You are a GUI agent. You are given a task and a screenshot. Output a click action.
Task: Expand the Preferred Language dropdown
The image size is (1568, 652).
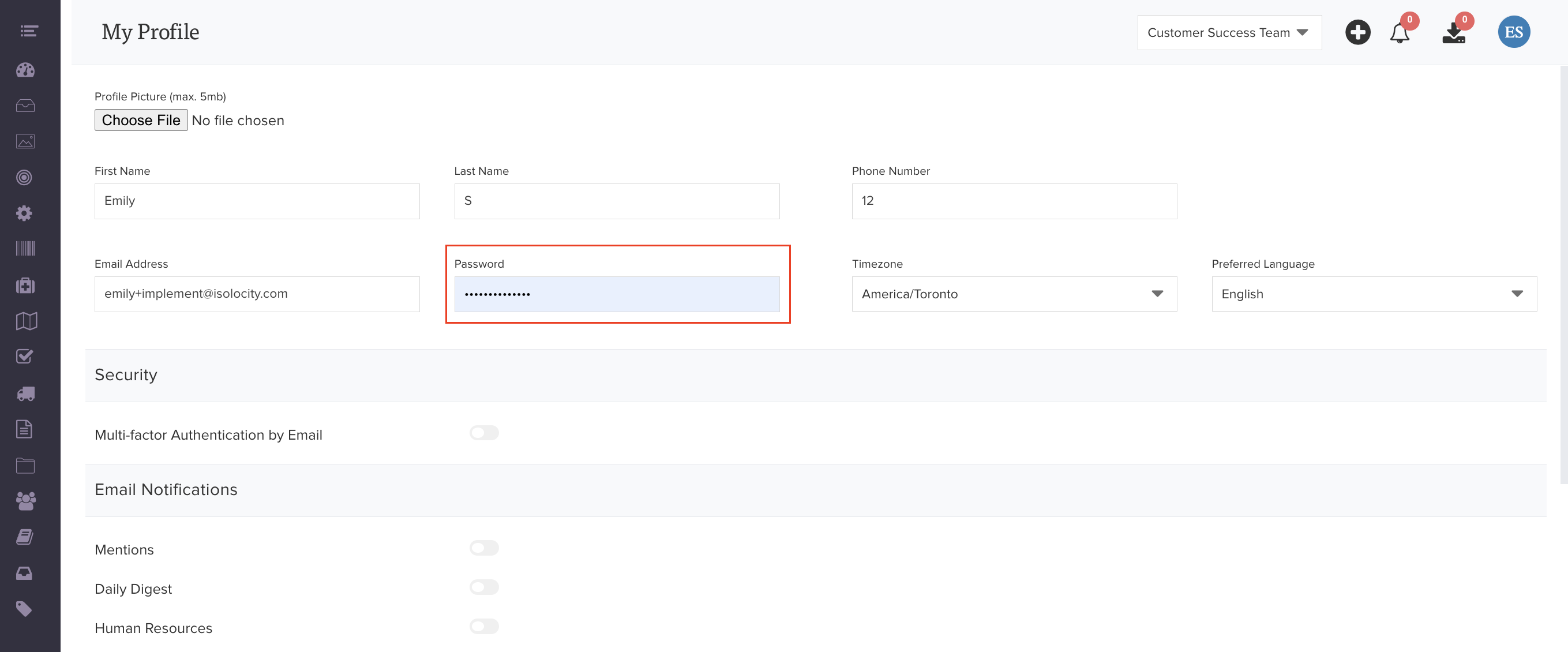[1373, 294]
